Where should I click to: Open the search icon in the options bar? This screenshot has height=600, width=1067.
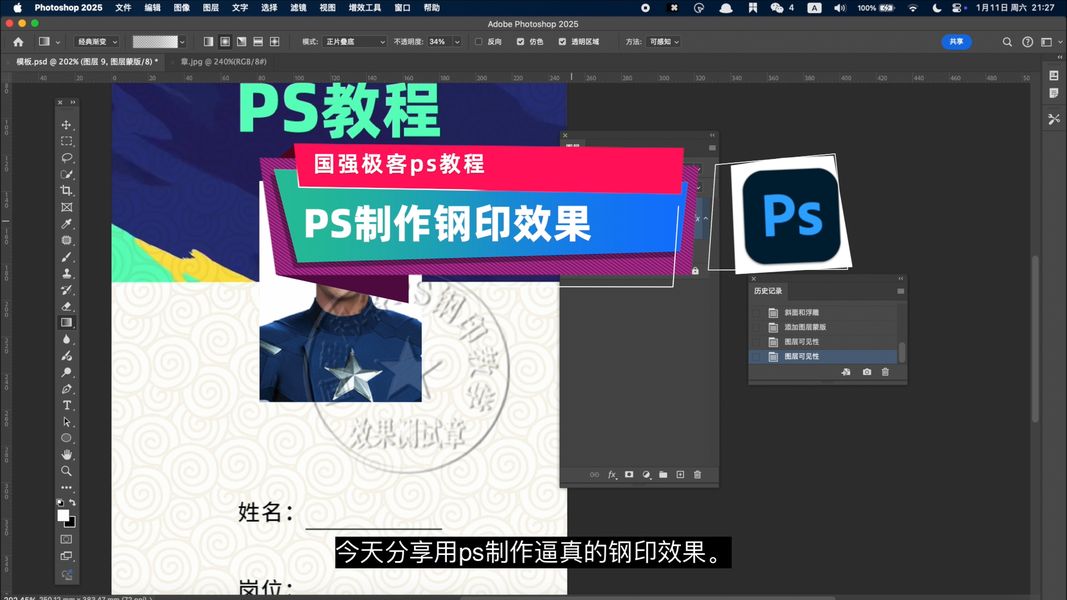tap(1007, 42)
